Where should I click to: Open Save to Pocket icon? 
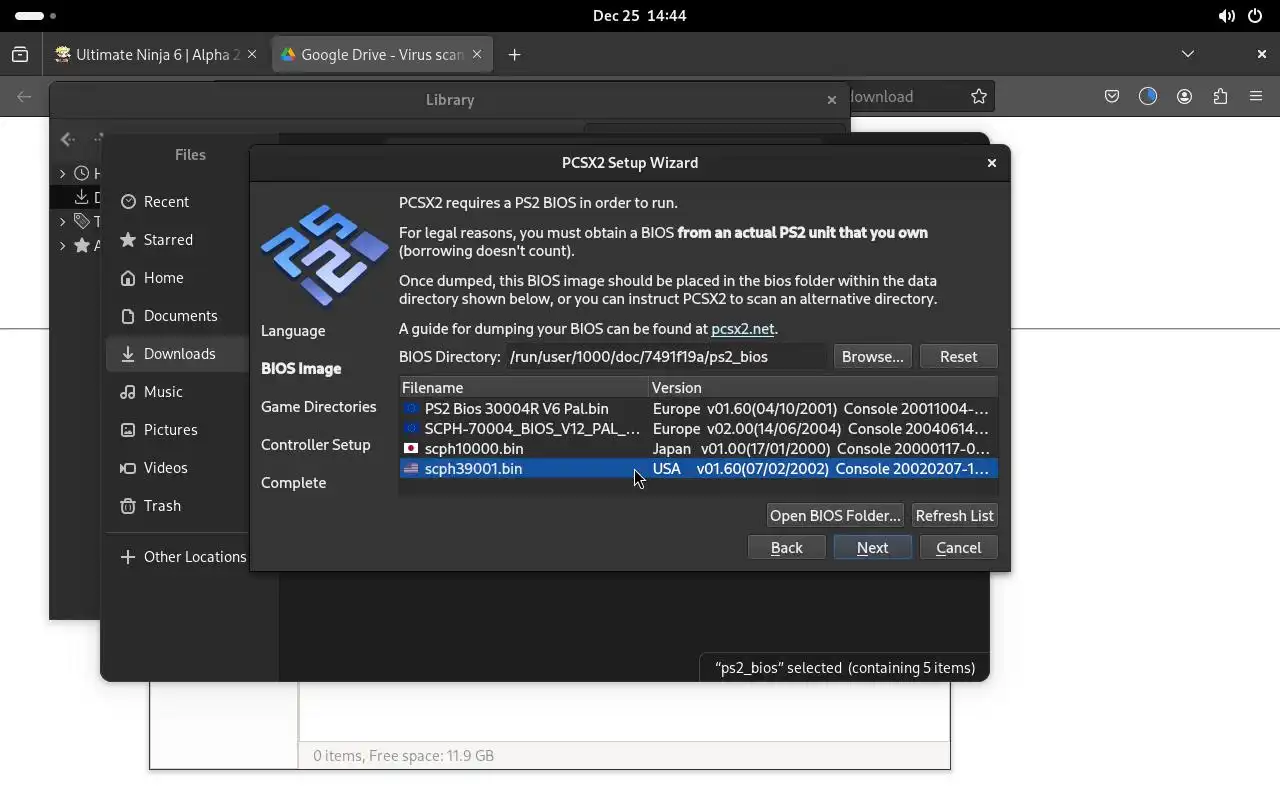1111,96
